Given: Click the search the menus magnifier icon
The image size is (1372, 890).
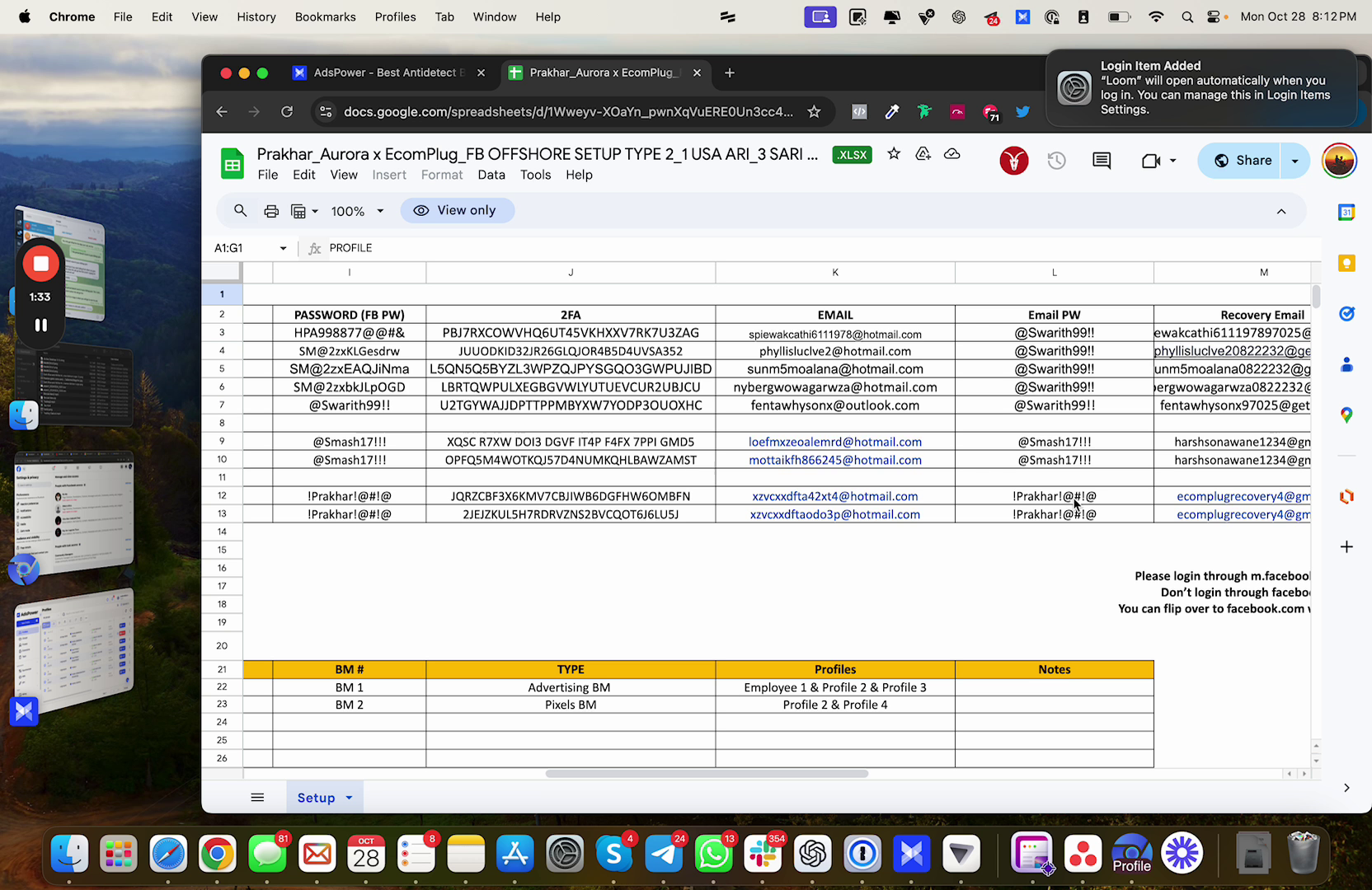Looking at the screenshot, I should point(240,211).
